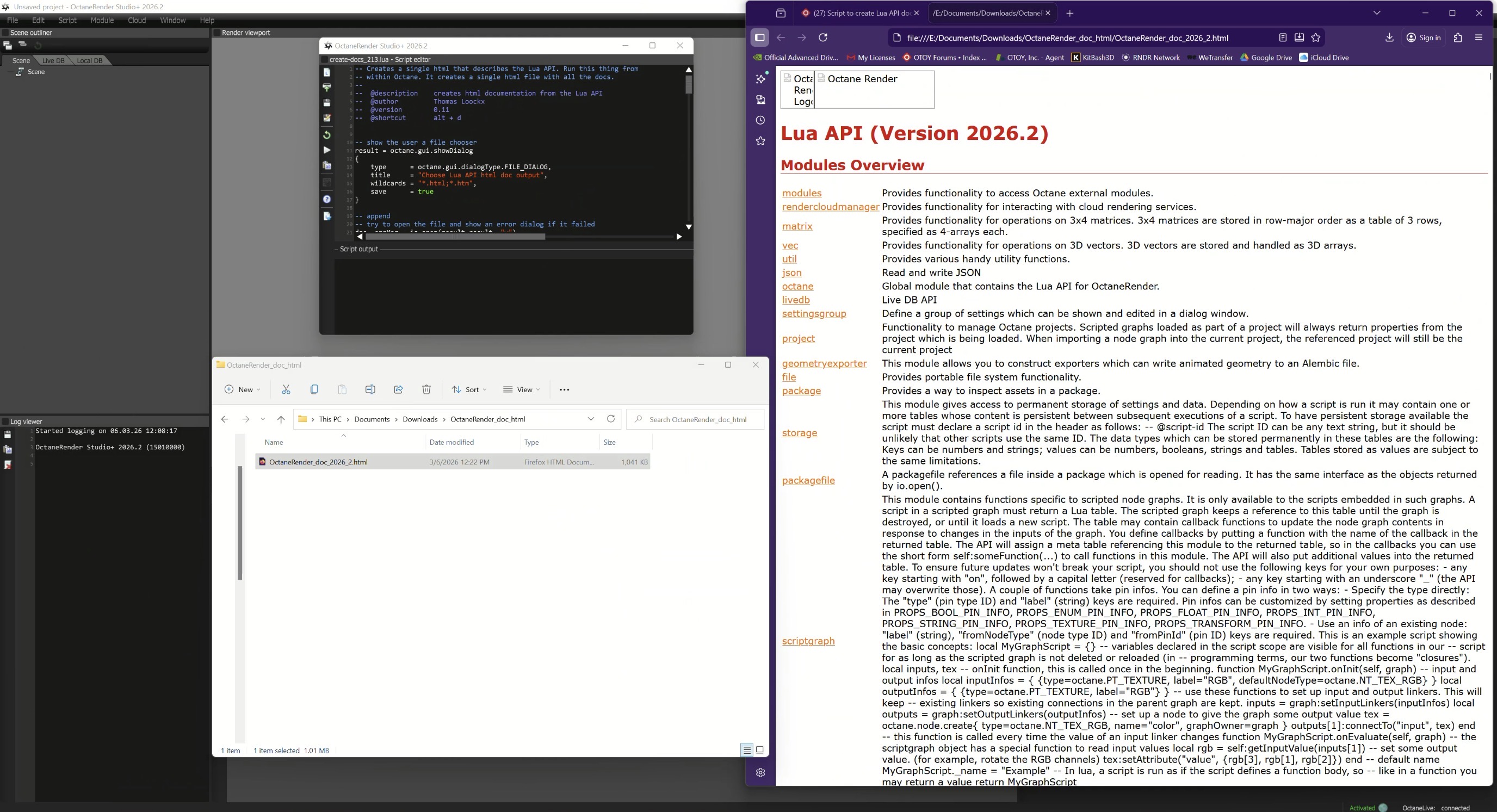
Task: Bookmark this page with the star icon
Action: [x=1316, y=38]
